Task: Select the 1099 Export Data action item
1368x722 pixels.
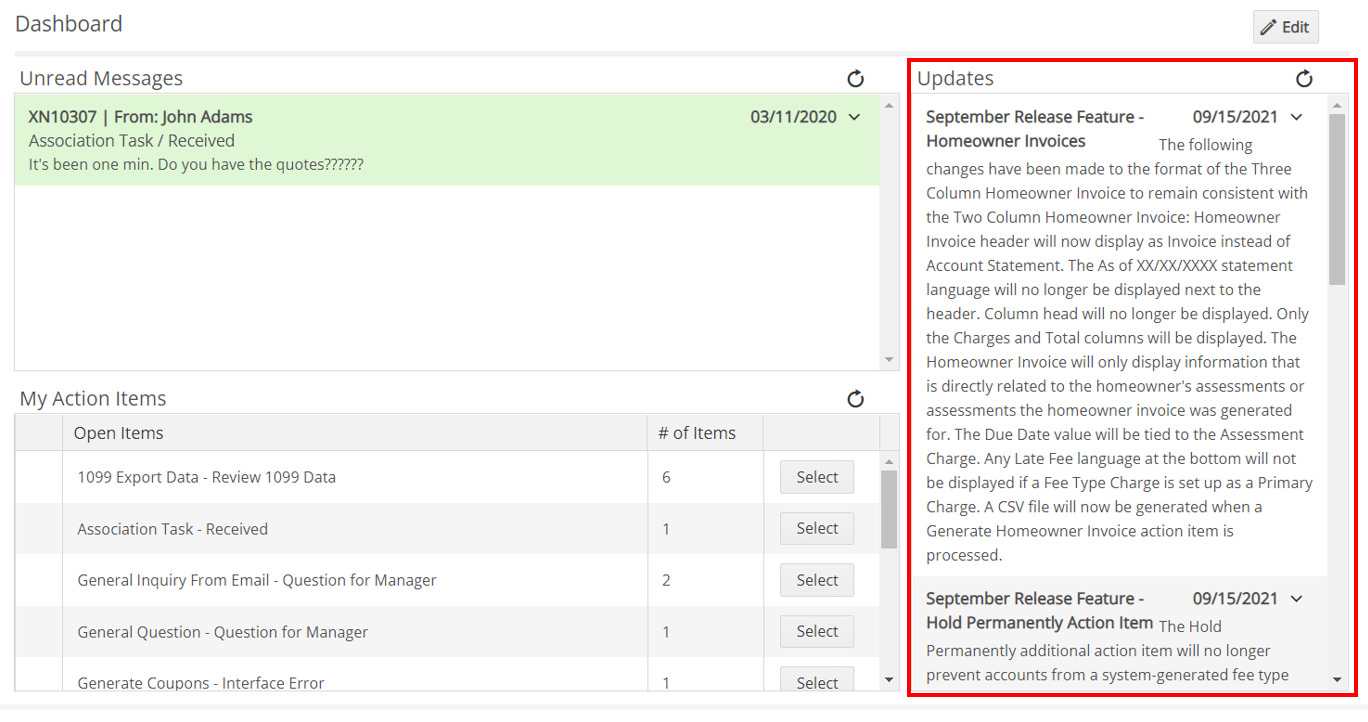Action: [x=817, y=477]
